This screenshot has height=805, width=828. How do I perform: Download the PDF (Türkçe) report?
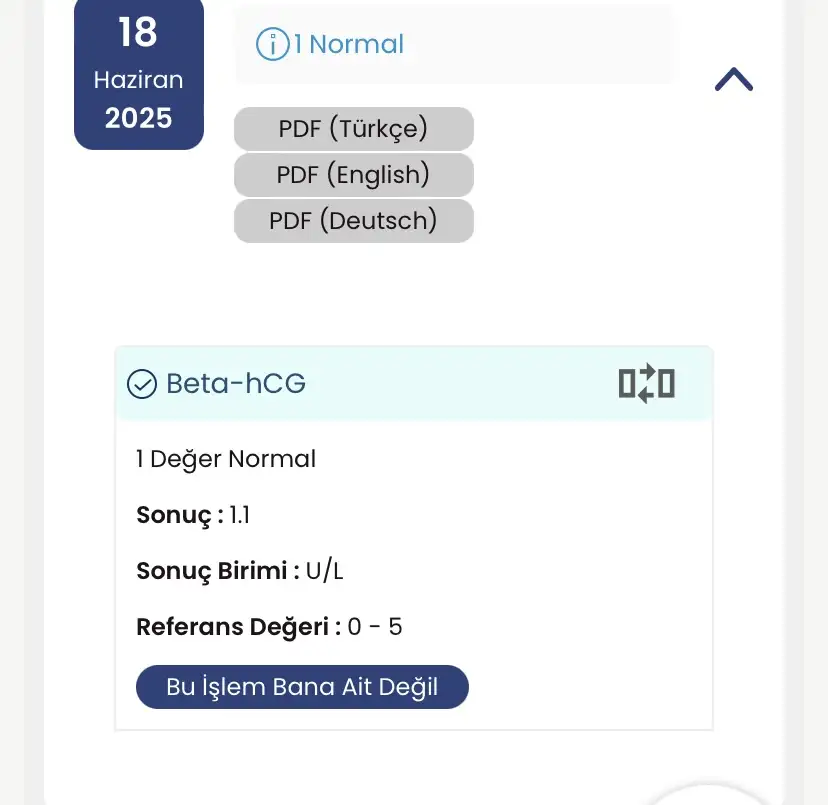pos(353,129)
